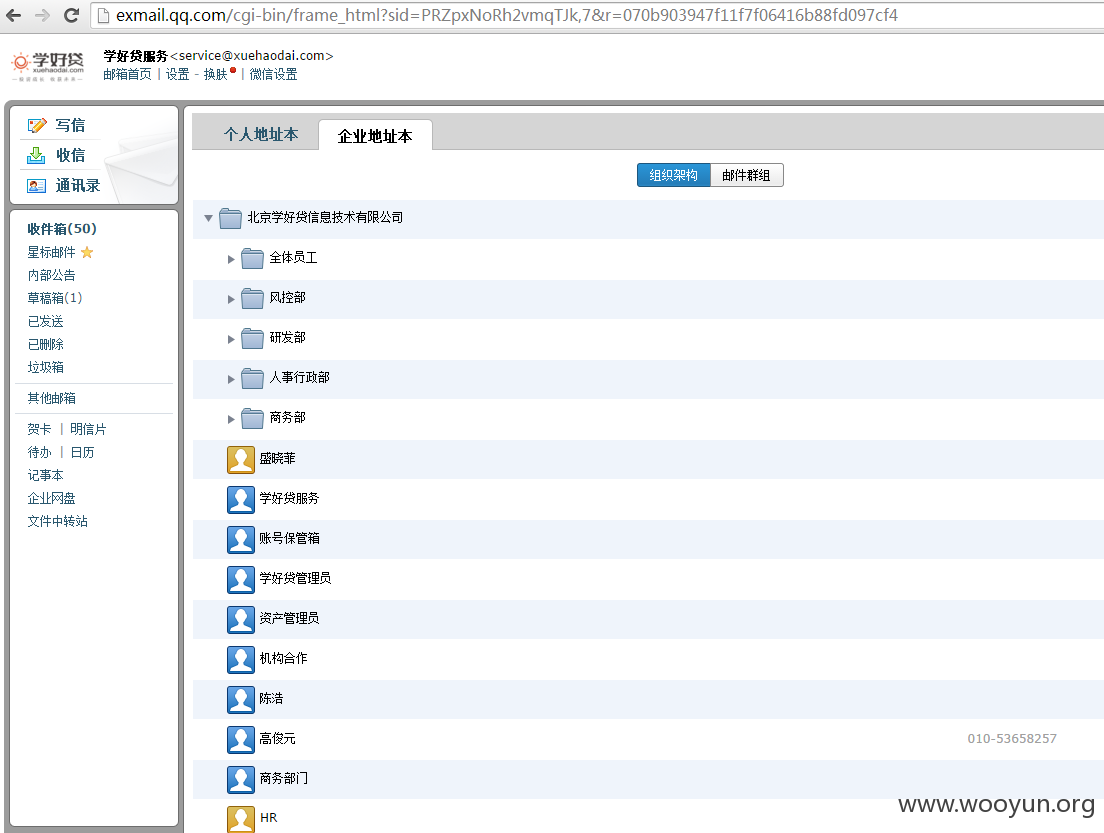Open 邮箱首页 link
Screen dimensions: 1104x833
[x=127, y=74]
